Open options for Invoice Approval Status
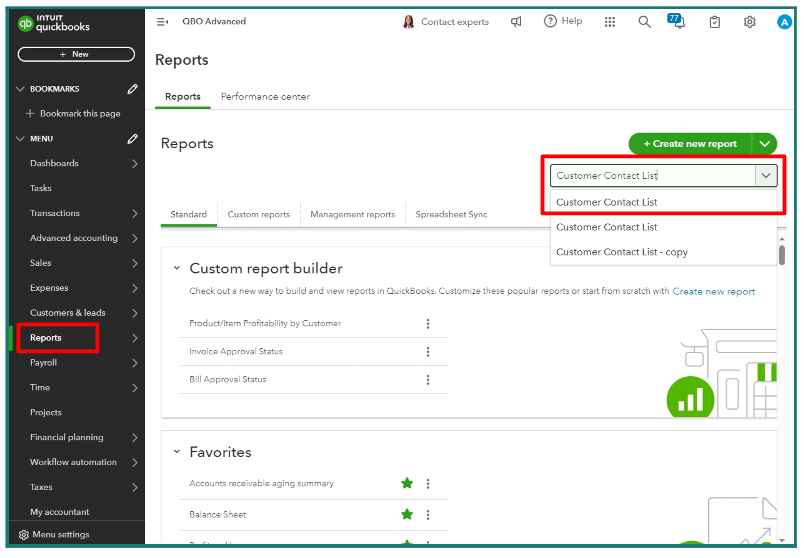 pyautogui.click(x=428, y=352)
